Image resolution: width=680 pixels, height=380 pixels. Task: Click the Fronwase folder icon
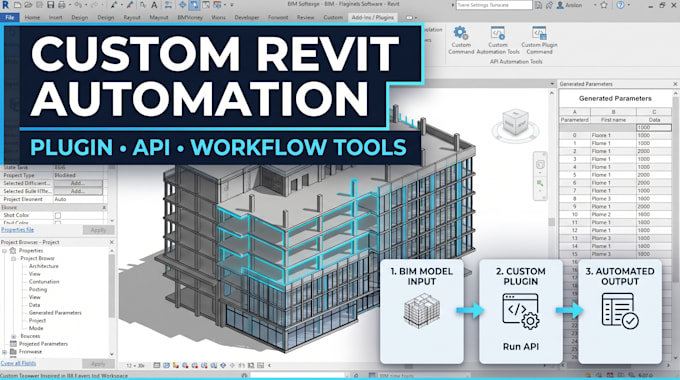coord(13,351)
